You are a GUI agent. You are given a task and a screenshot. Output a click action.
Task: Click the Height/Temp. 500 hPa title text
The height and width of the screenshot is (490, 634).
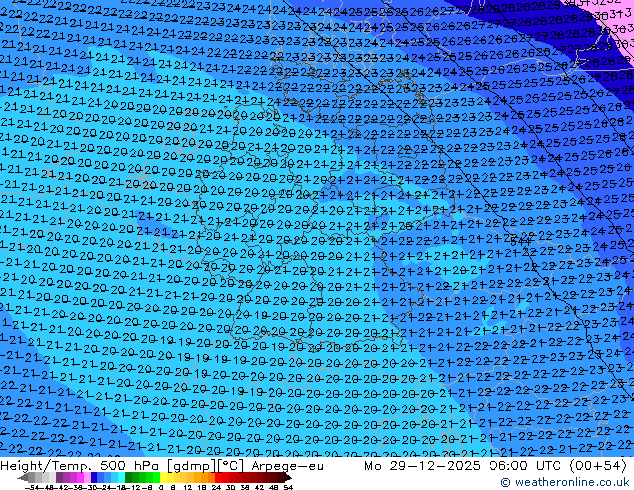(80, 466)
